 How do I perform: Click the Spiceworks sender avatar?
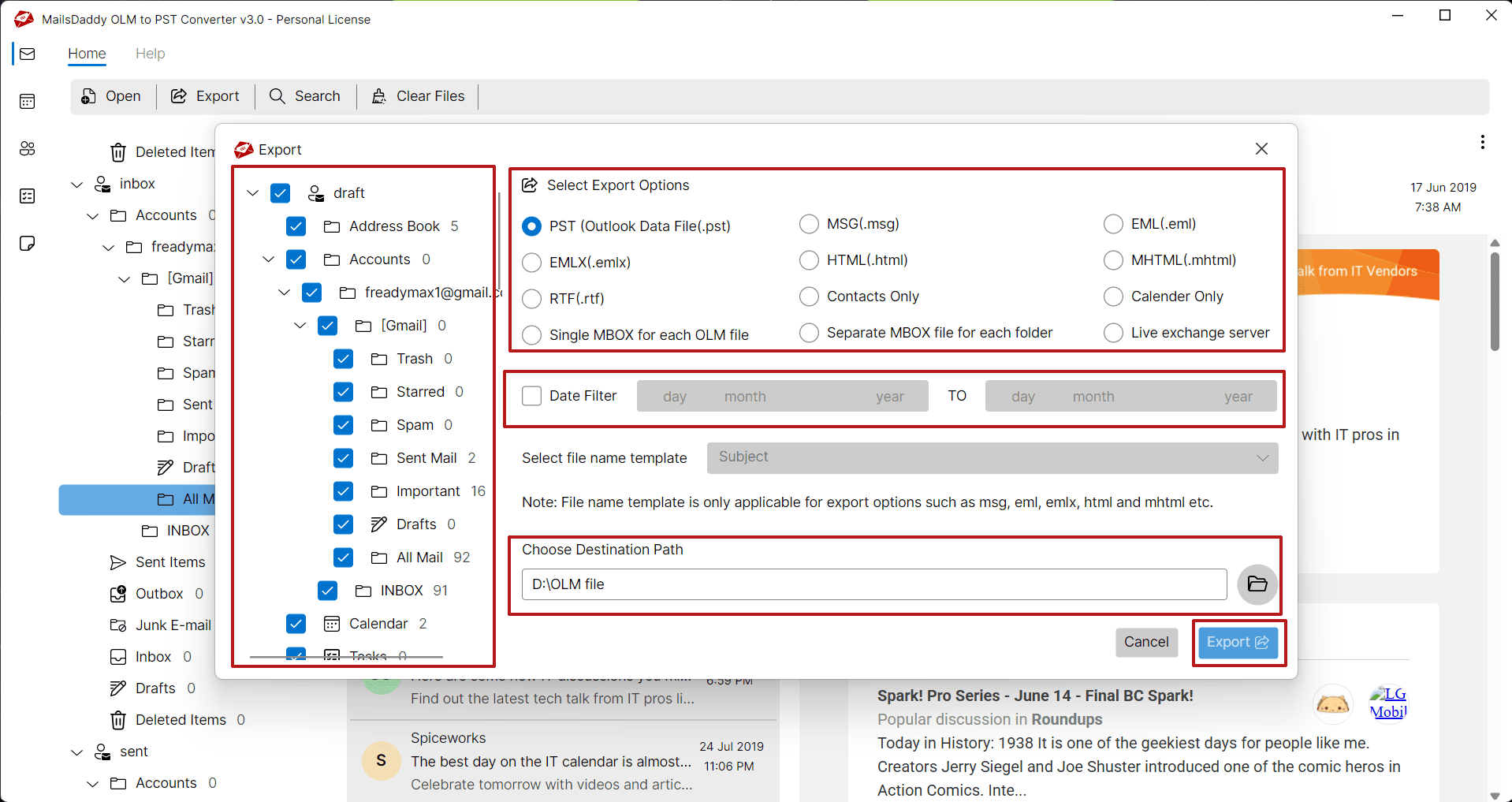click(x=382, y=760)
